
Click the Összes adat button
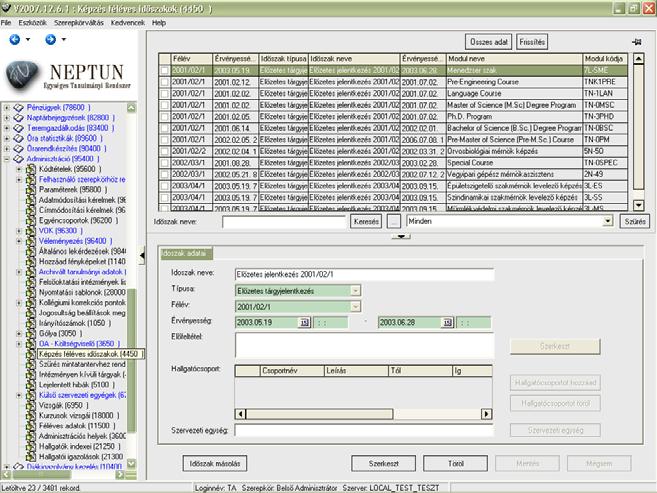tap(489, 42)
